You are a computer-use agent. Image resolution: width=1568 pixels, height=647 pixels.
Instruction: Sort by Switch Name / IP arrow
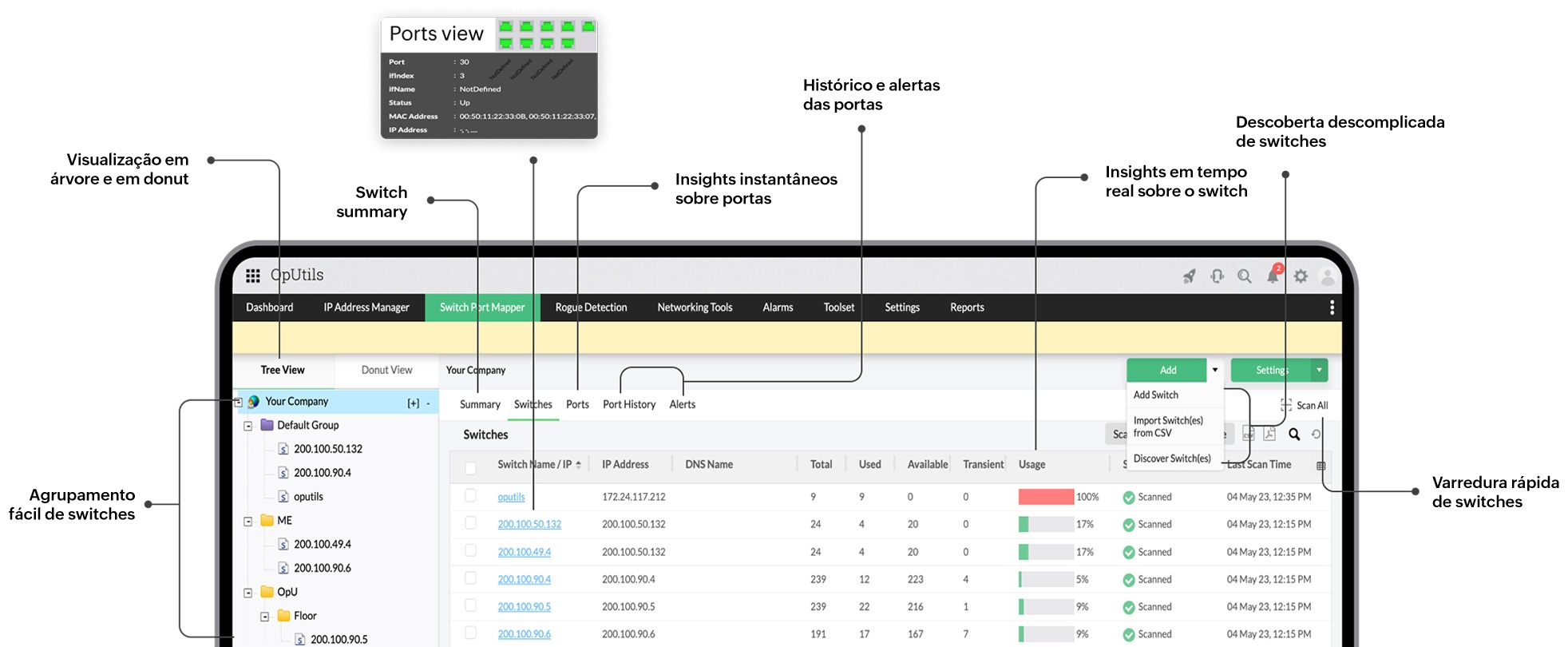[579, 465]
